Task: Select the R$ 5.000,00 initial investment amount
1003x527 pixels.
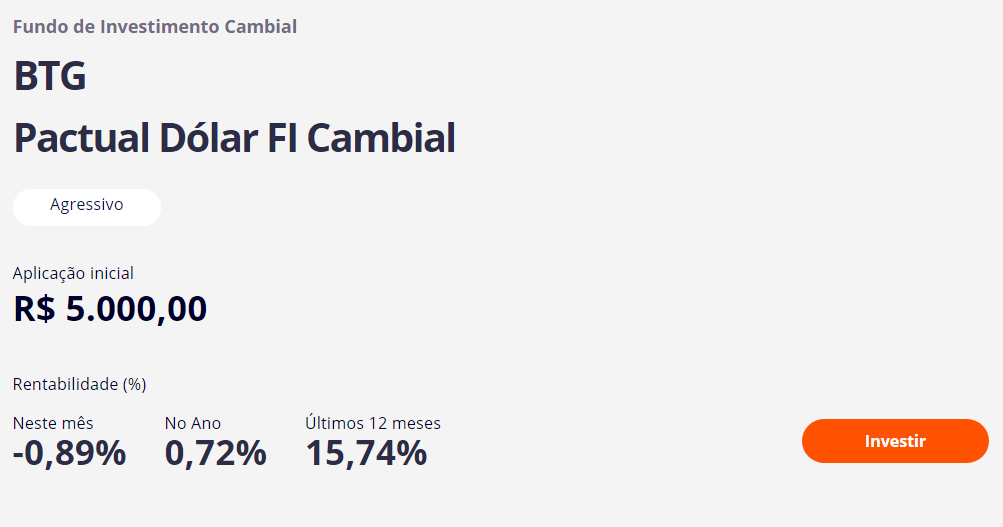Action: 110,309
